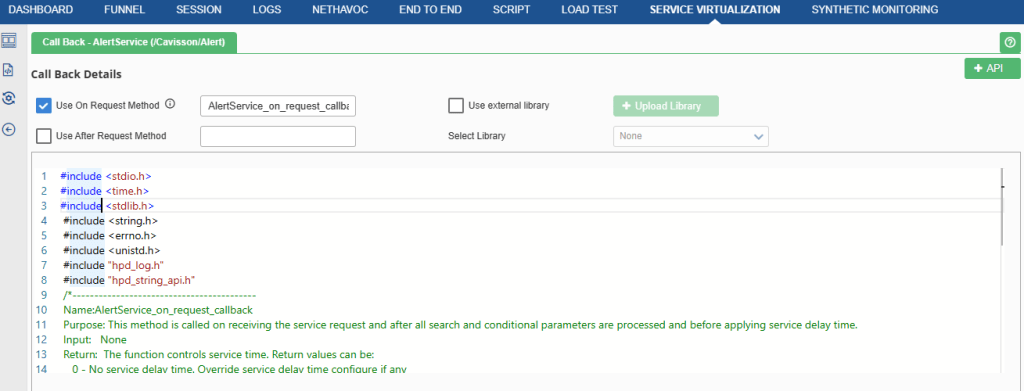Click the back arrow sidebar icon
Image resolution: width=1024 pixels, height=391 pixels.
tap(8, 129)
